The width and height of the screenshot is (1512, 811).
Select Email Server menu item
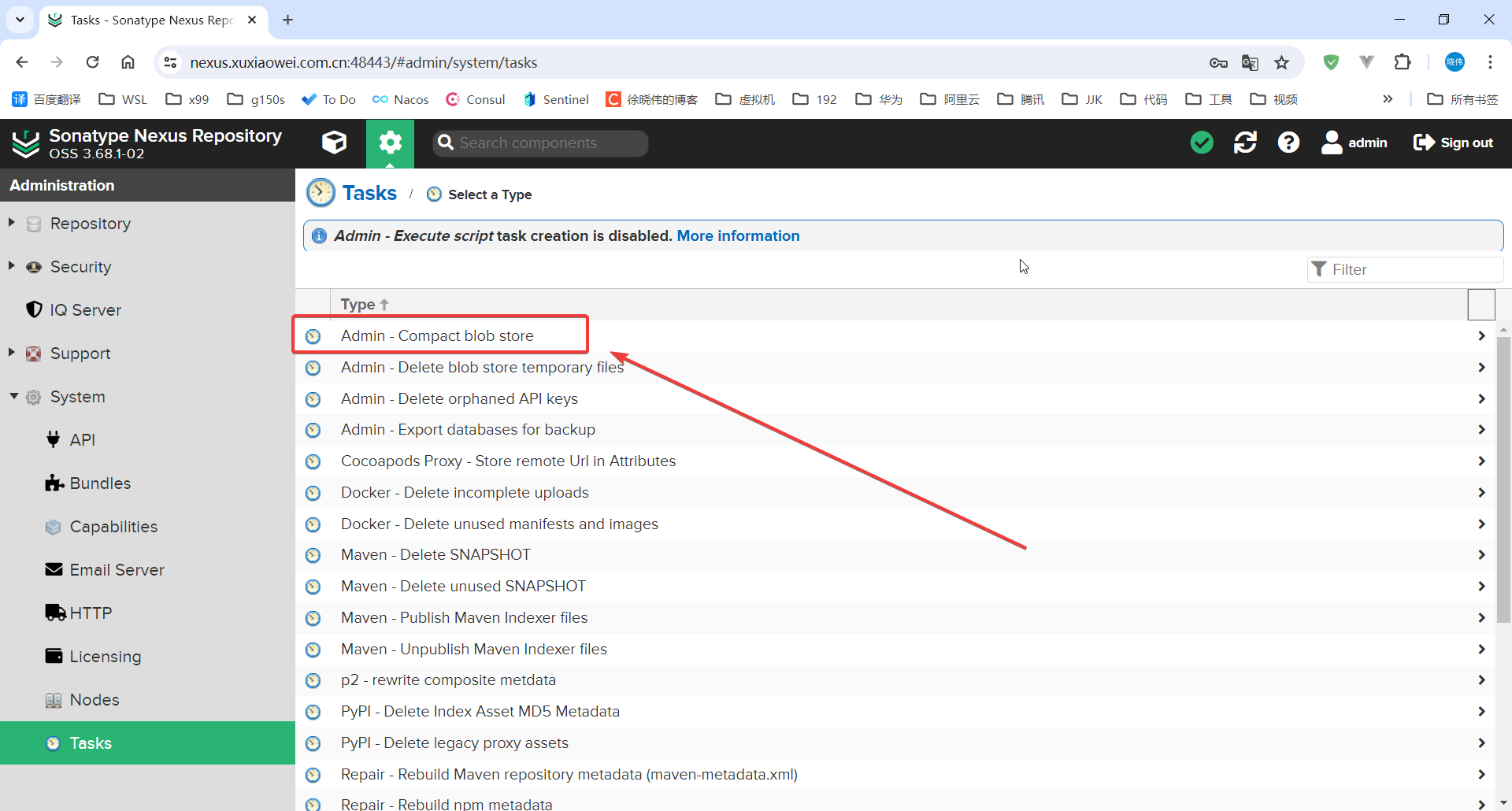pos(117,570)
